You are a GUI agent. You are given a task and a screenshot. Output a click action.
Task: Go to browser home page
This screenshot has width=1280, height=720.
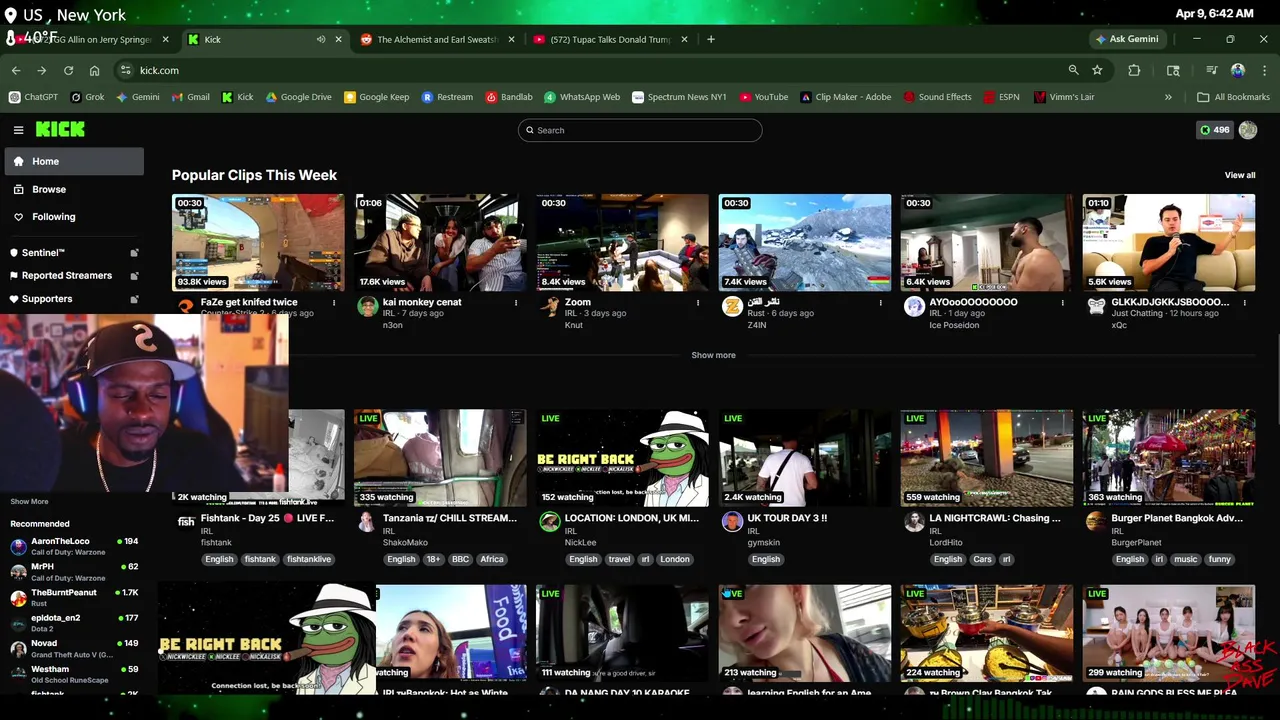pyautogui.click(x=94, y=70)
